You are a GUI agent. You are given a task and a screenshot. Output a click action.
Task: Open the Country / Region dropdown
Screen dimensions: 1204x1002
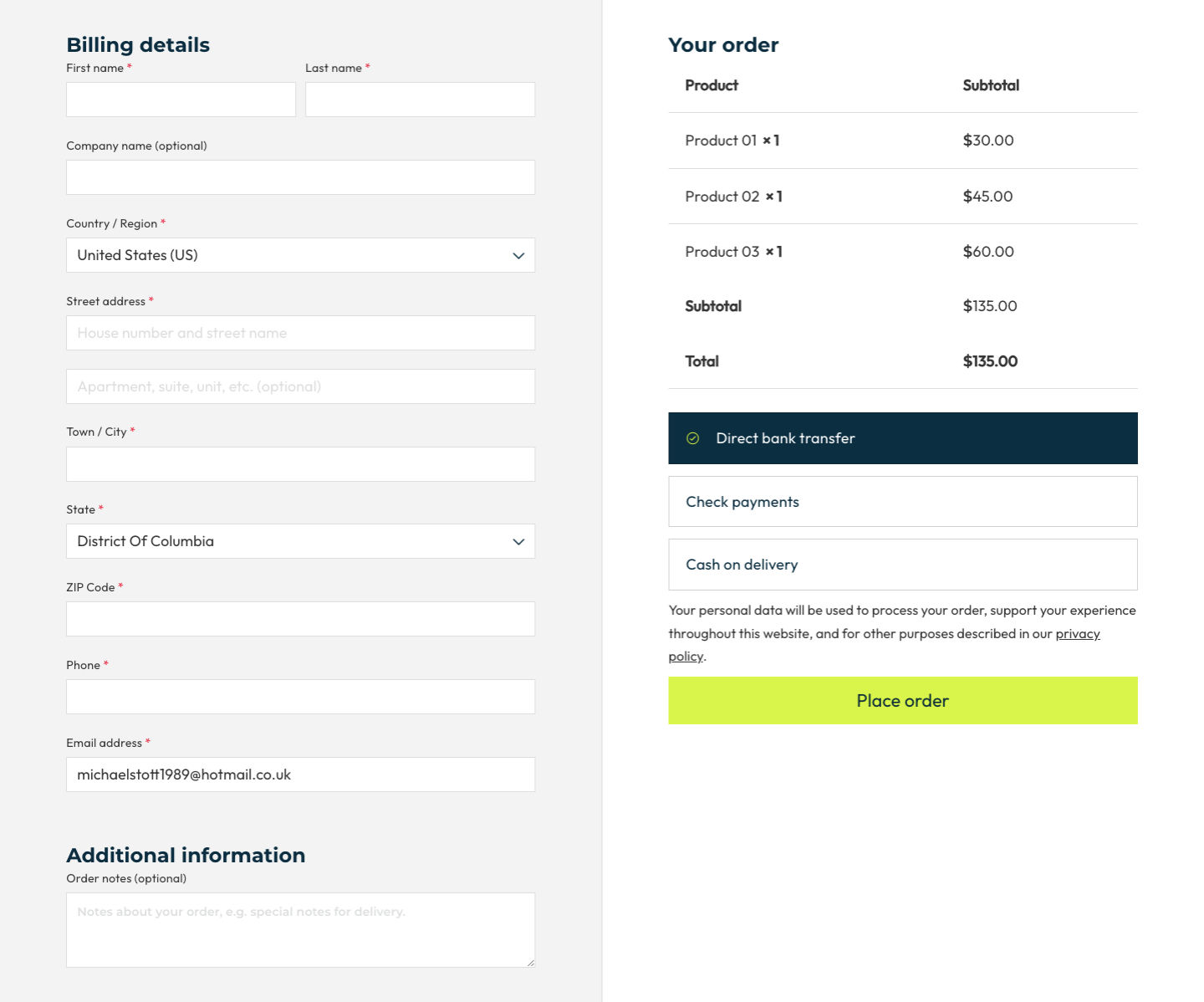(x=300, y=255)
